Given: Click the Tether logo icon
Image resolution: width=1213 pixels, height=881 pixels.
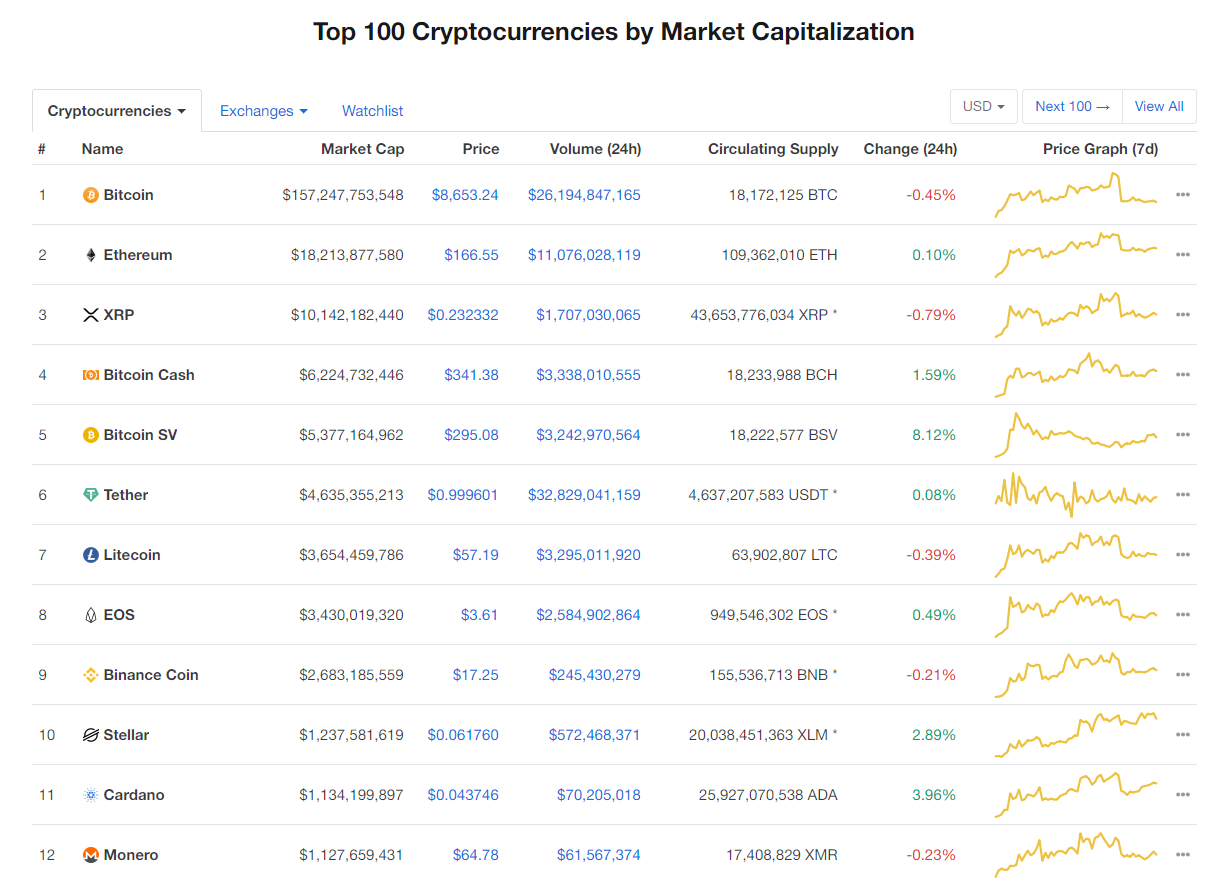Looking at the screenshot, I should point(90,495).
